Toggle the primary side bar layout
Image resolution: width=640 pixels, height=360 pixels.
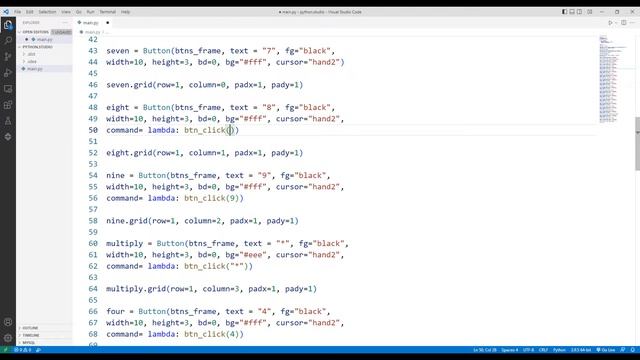point(564,12)
